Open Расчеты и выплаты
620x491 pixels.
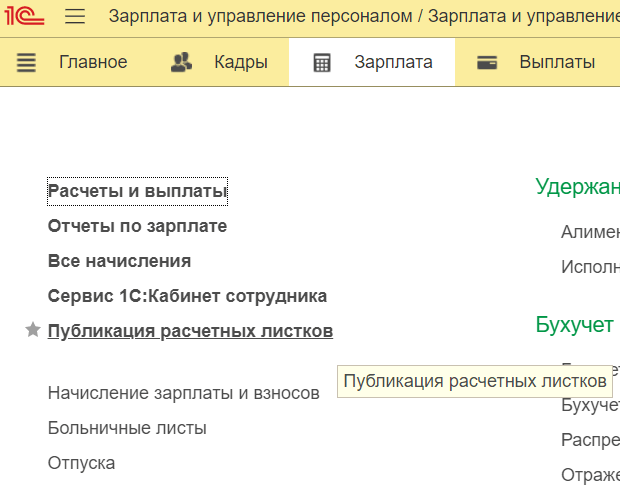tap(137, 190)
